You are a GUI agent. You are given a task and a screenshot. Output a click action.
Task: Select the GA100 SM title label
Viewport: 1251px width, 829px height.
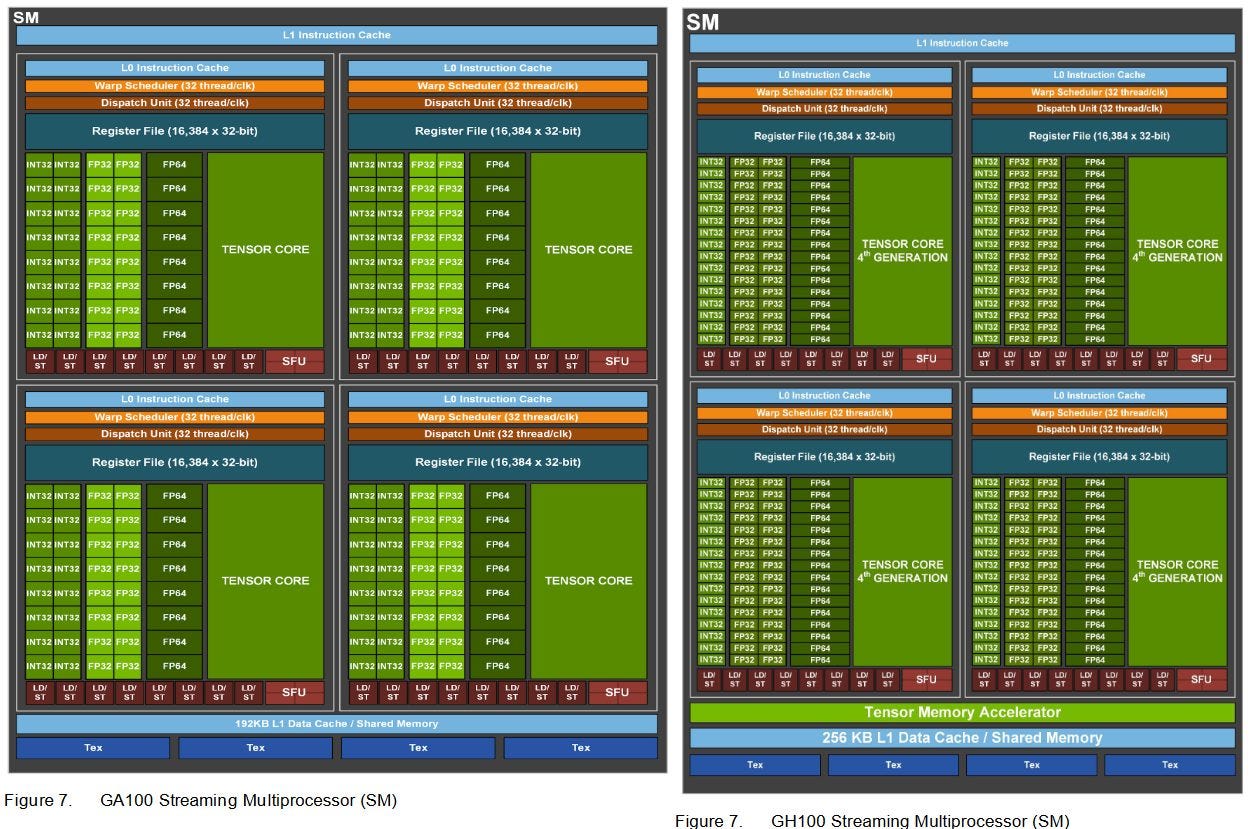[26, 17]
